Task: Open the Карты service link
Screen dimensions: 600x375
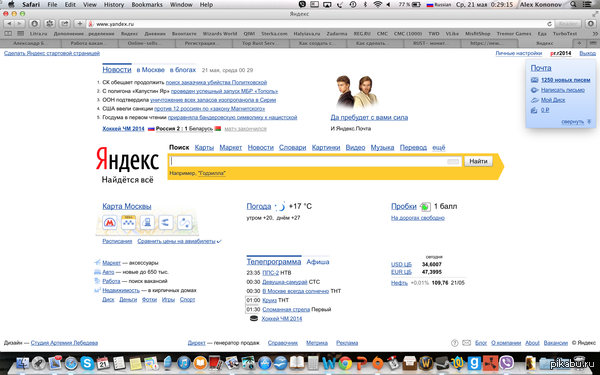Action: point(204,148)
